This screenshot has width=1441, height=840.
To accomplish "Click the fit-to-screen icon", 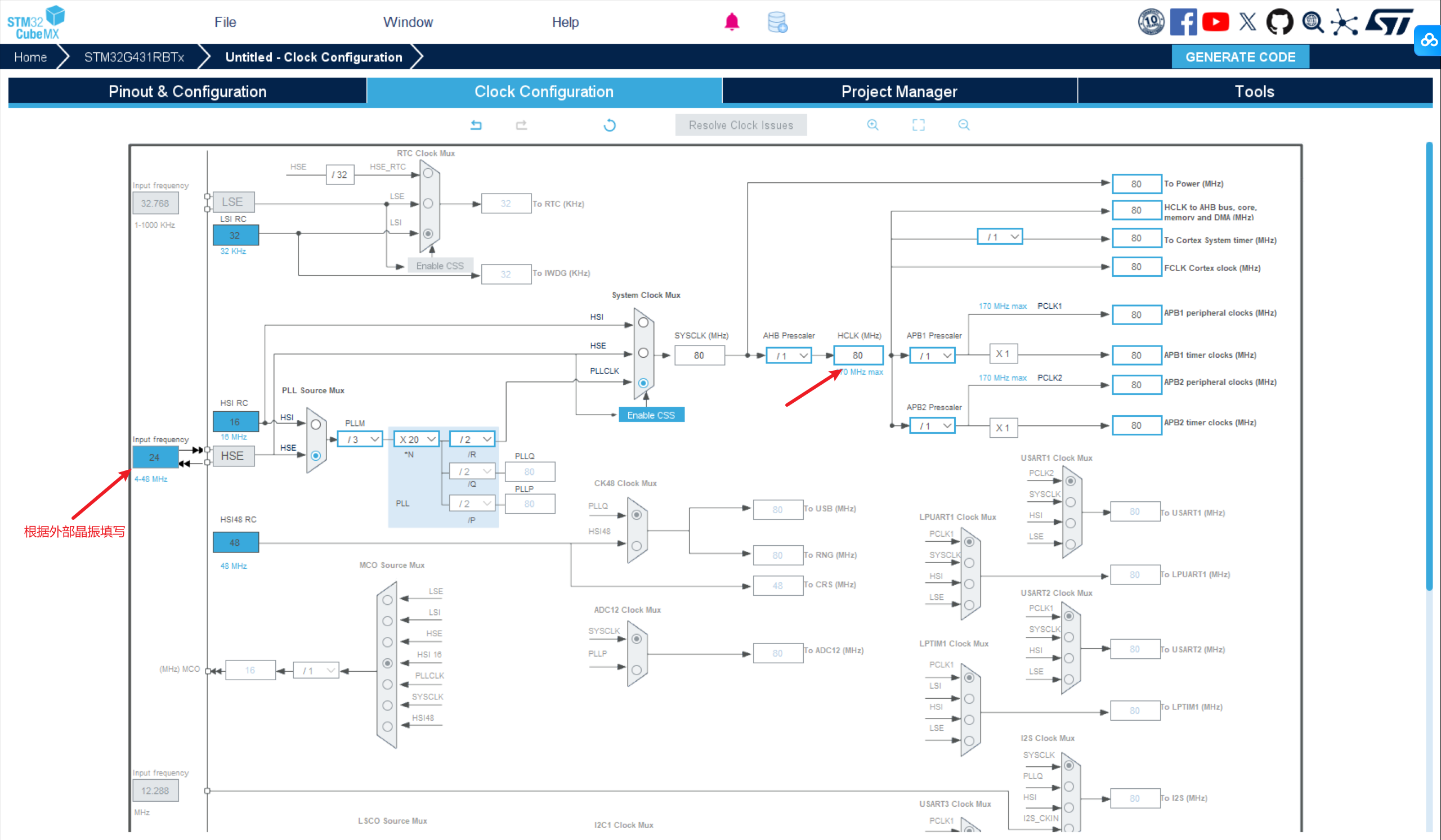I will (x=918, y=124).
